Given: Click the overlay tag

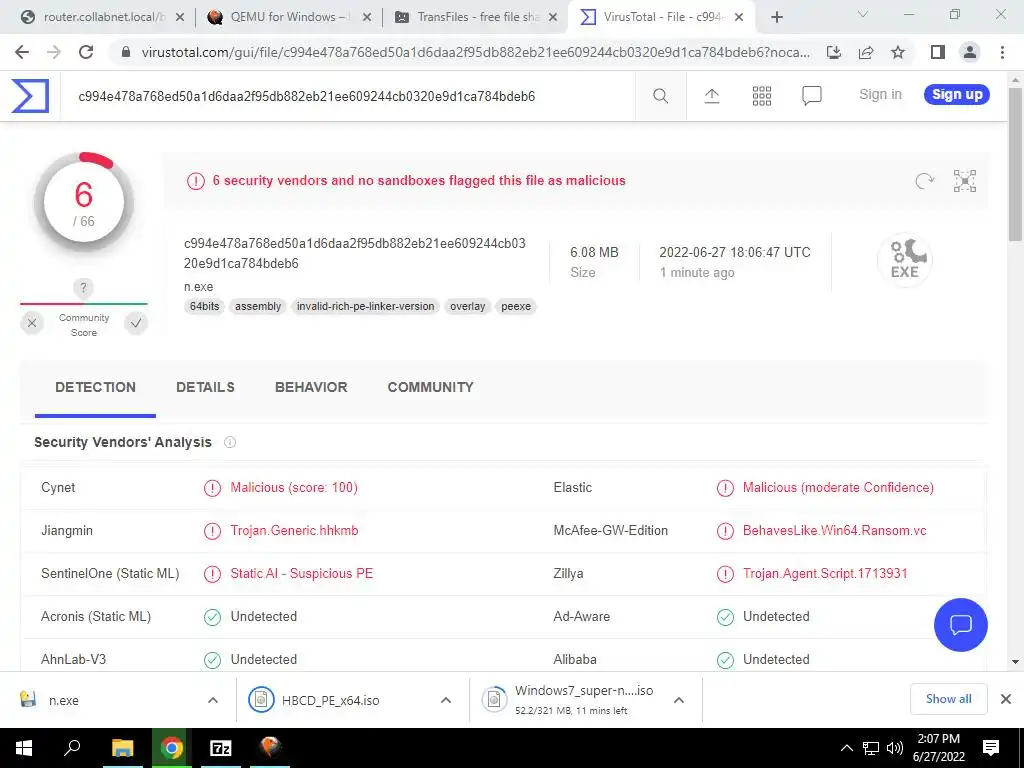Looking at the screenshot, I should [x=468, y=307].
